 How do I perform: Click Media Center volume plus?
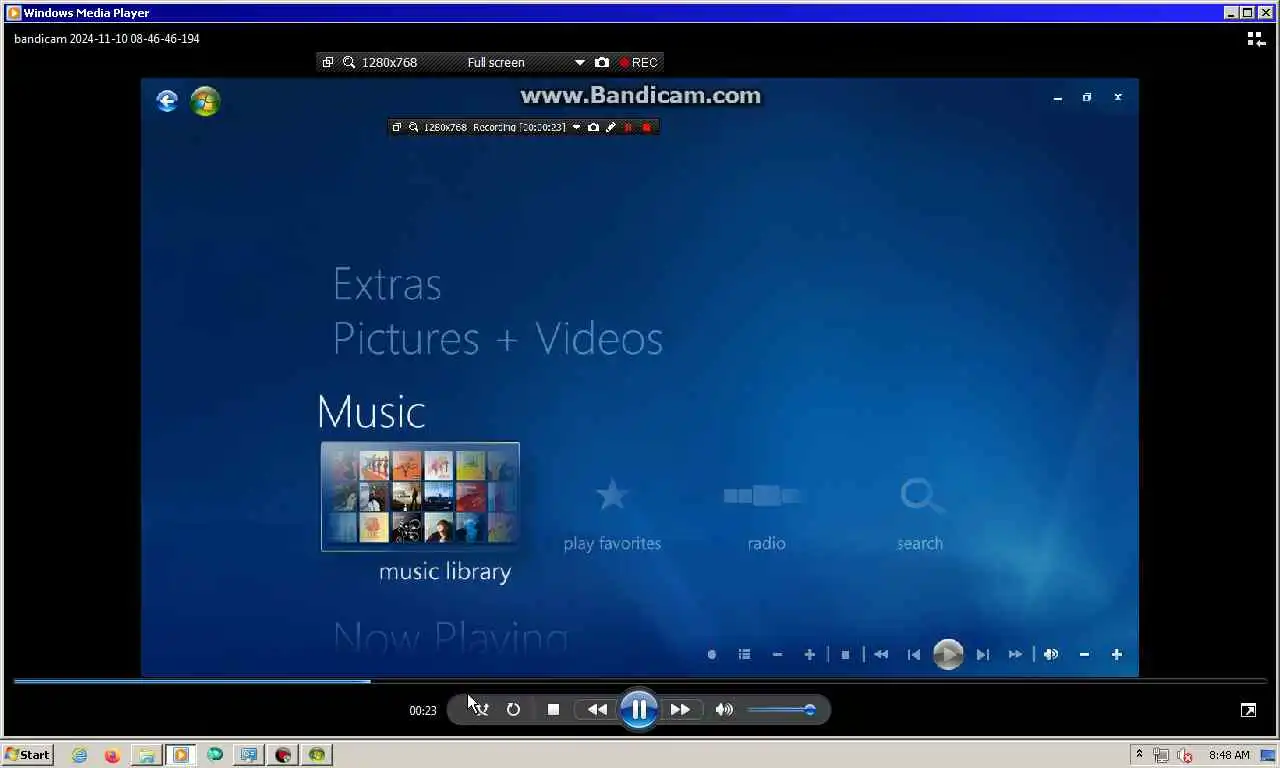[x=1117, y=655]
